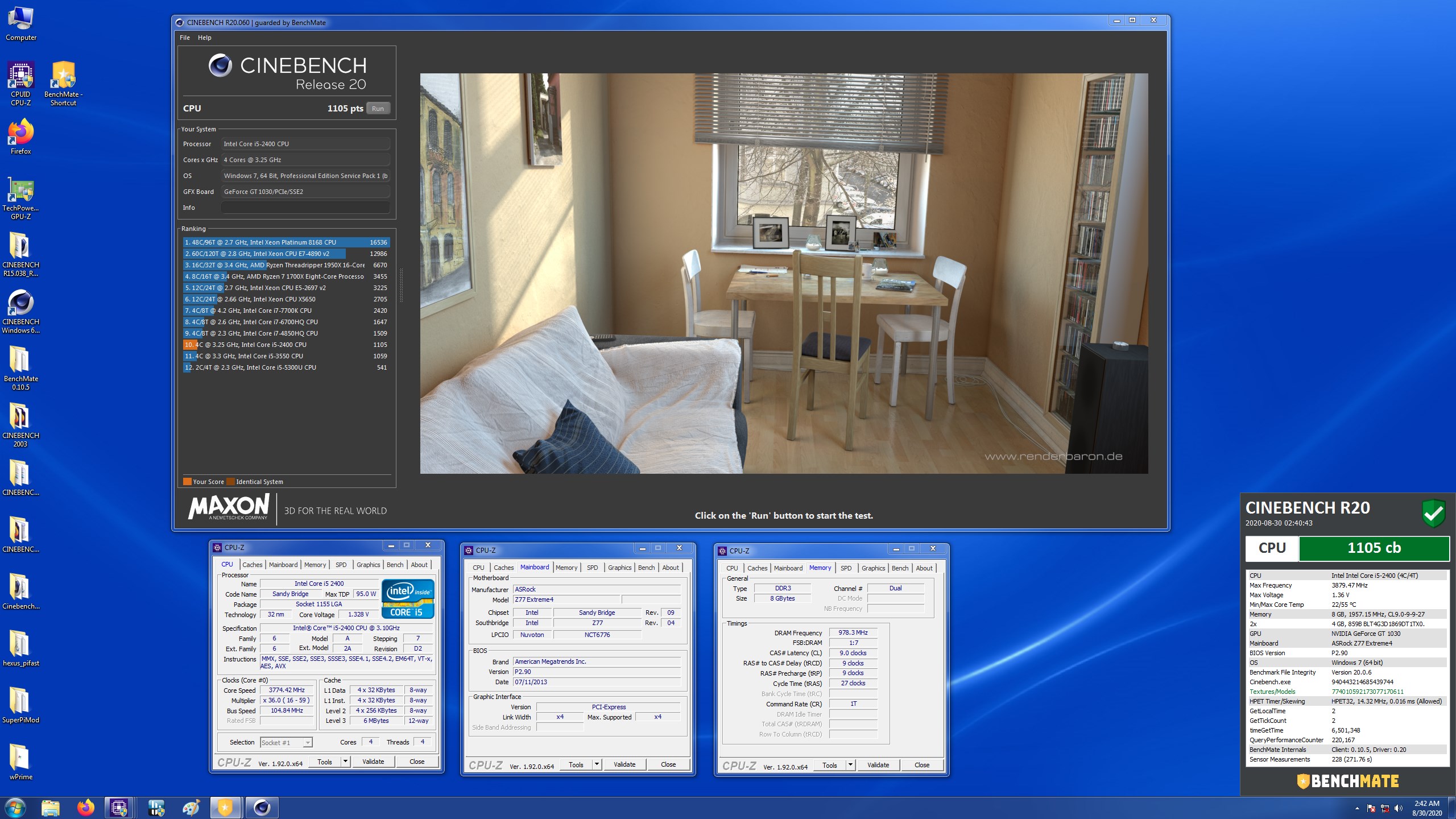Open Bench tab in first CPU-Z window
Image resolution: width=1456 pixels, height=819 pixels.
[x=395, y=565]
